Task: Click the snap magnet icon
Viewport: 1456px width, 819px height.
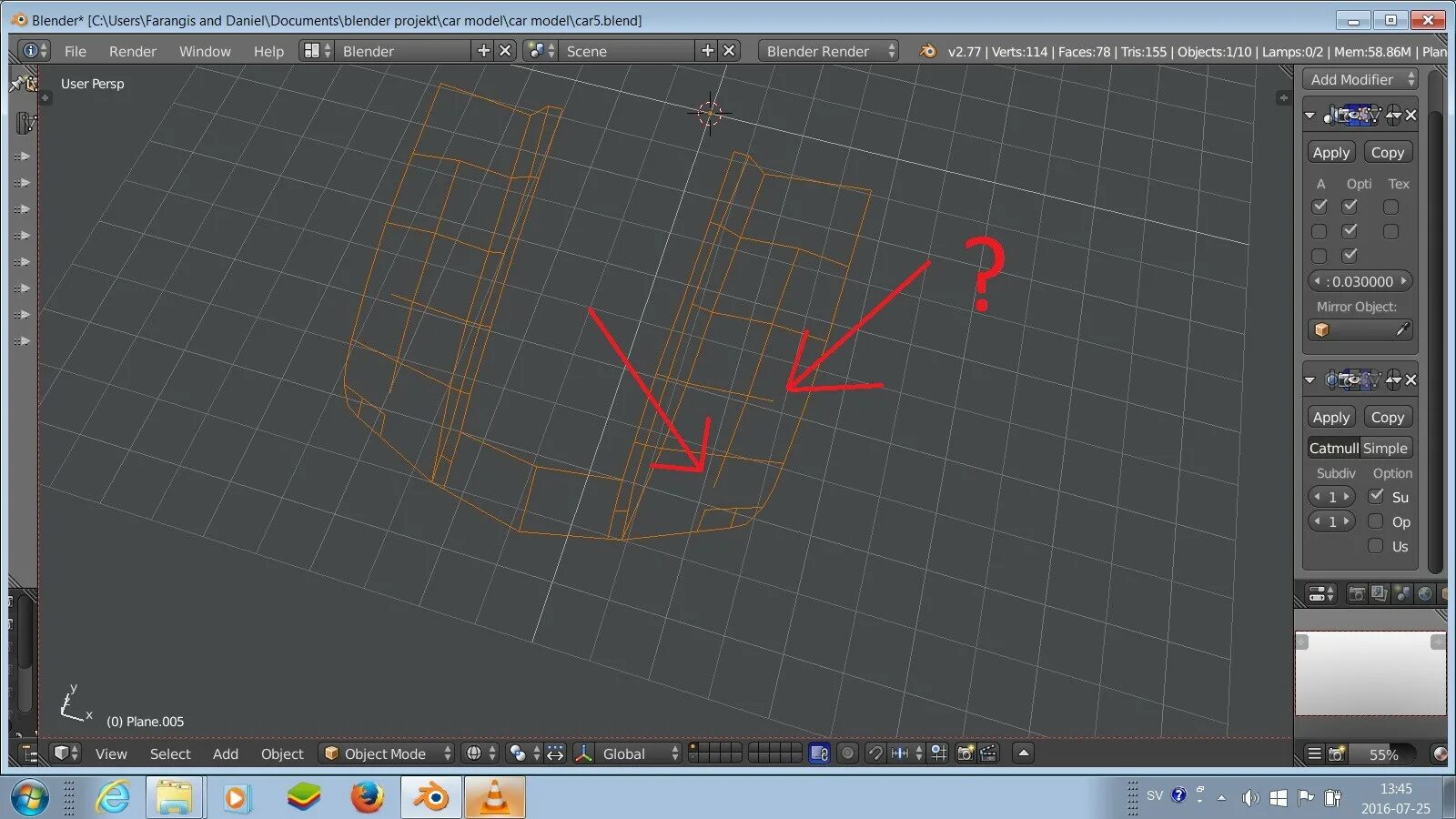Action: 875,753
